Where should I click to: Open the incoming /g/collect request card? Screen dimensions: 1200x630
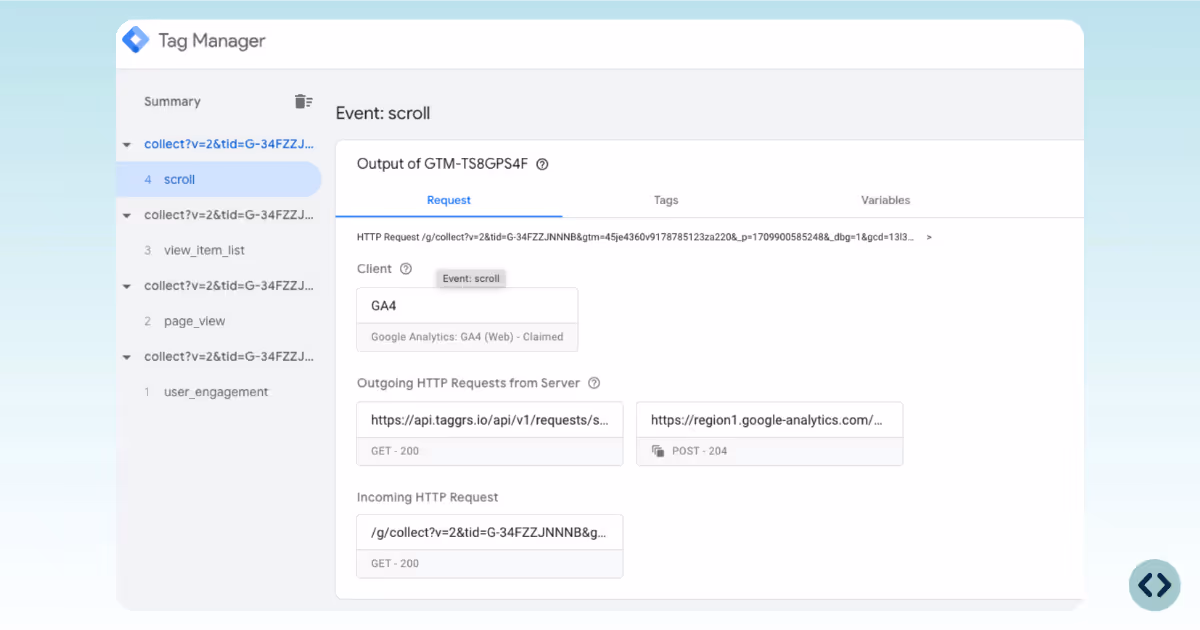click(x=490, y=546)
